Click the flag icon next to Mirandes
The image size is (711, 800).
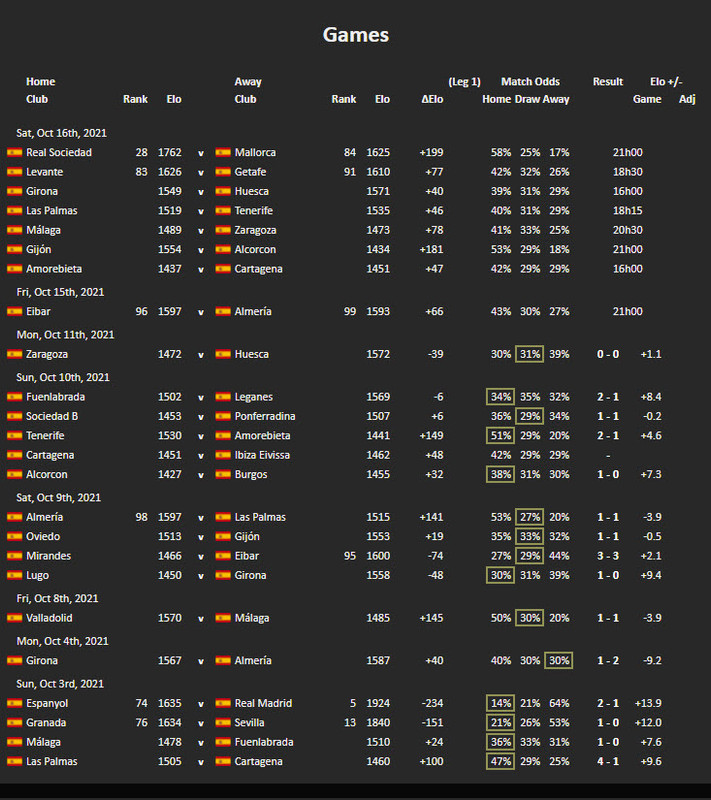click(14, 556)
